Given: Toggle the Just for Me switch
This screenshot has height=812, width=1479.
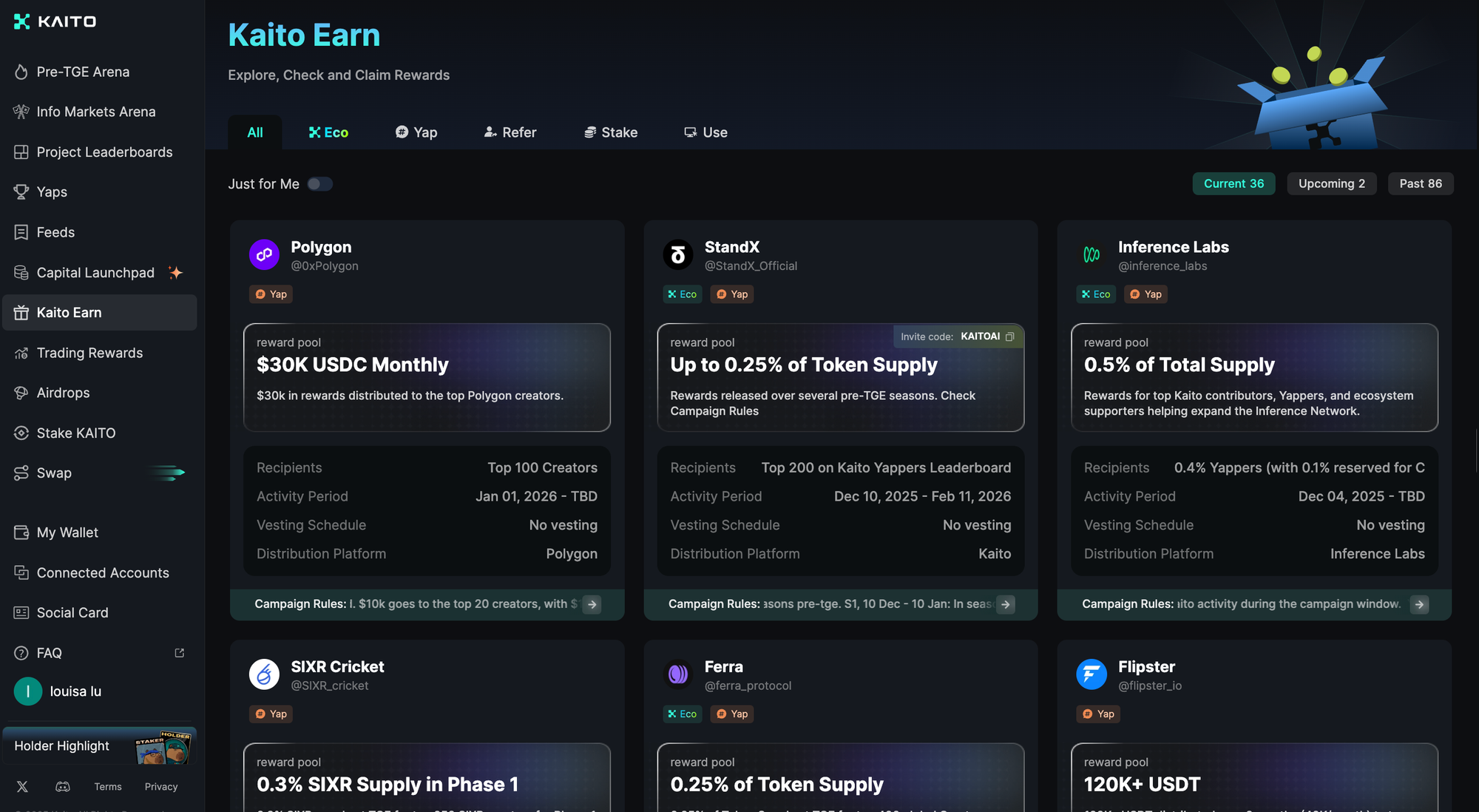Looking at the screenshot, I should 319,184.
